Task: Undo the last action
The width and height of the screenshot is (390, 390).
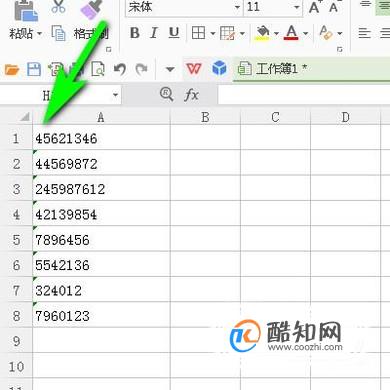Action: click(x=120, y=69)
